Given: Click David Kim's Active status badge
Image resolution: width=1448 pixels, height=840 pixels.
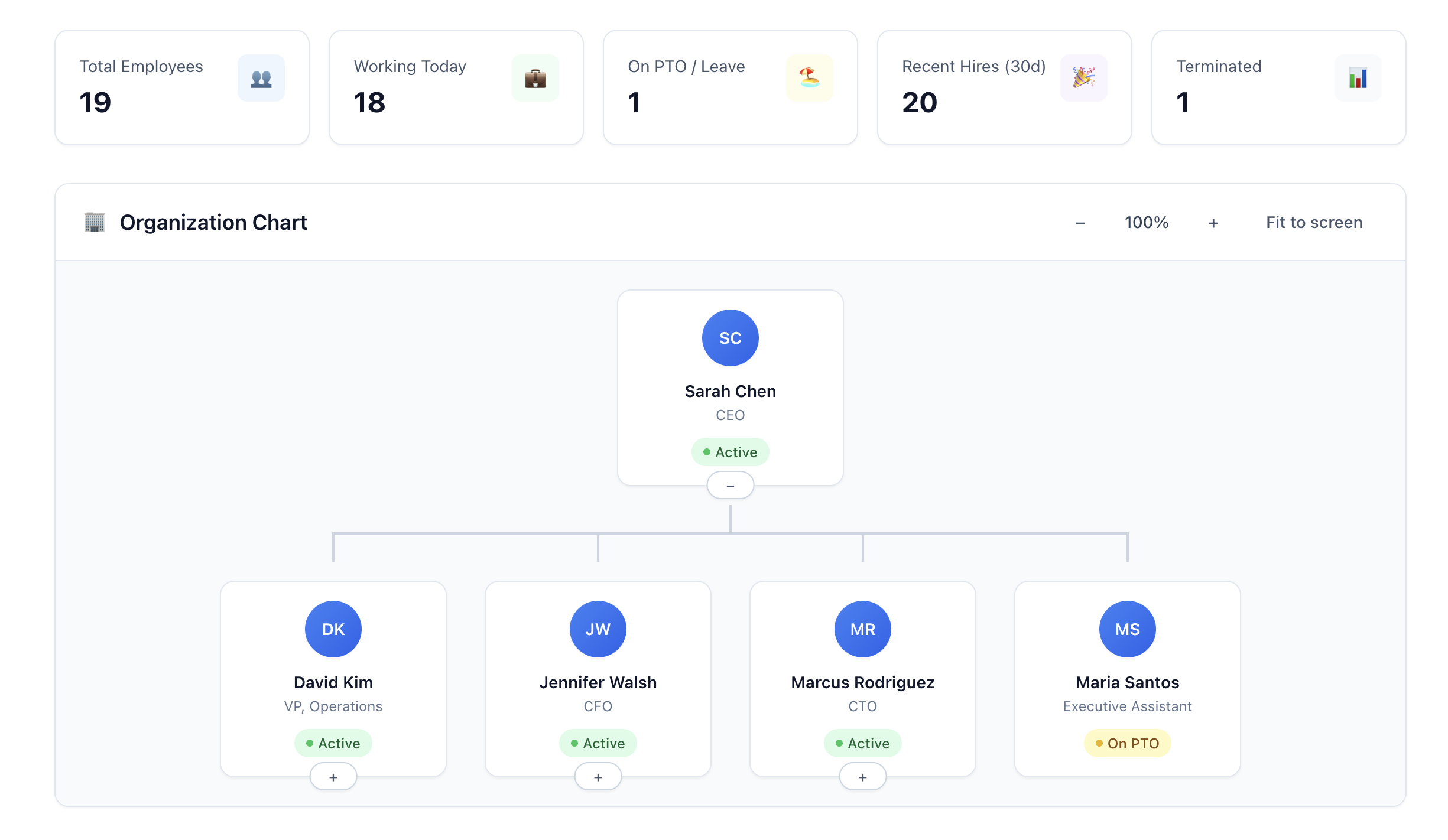Looking at the screenshot, I should click(333, 743).
